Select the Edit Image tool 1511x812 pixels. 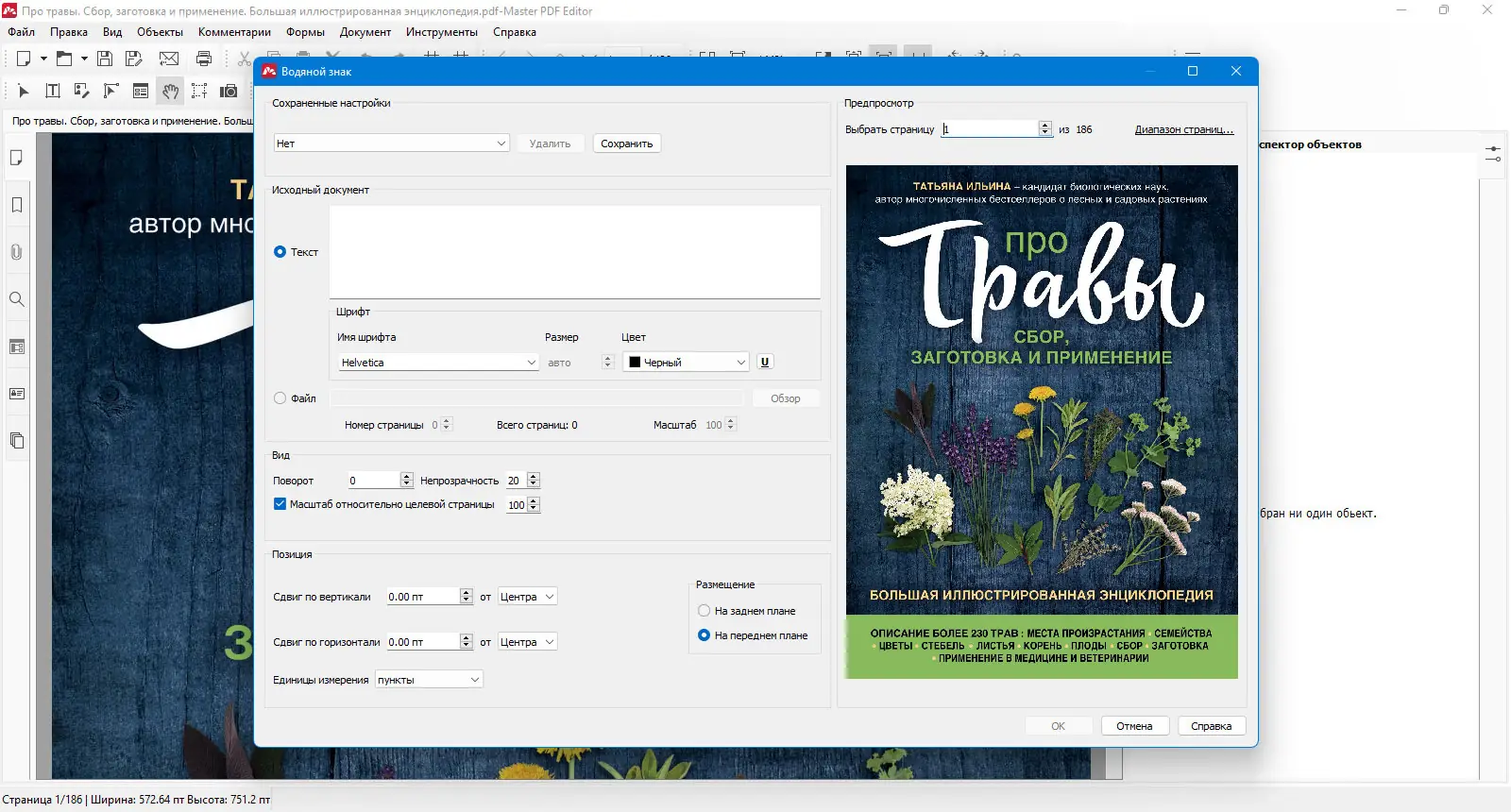pyautogui.click(x=82, y=91)
